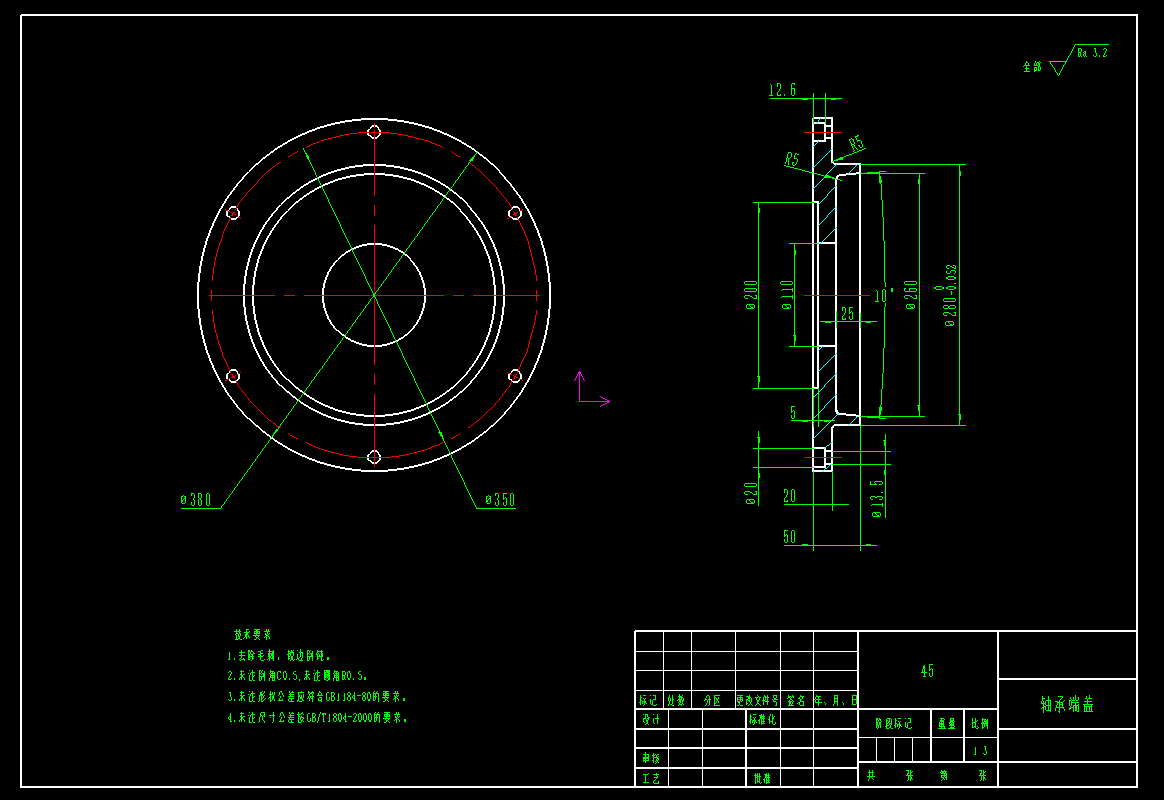Click the 阶段标记 cell

coord(894,724)
